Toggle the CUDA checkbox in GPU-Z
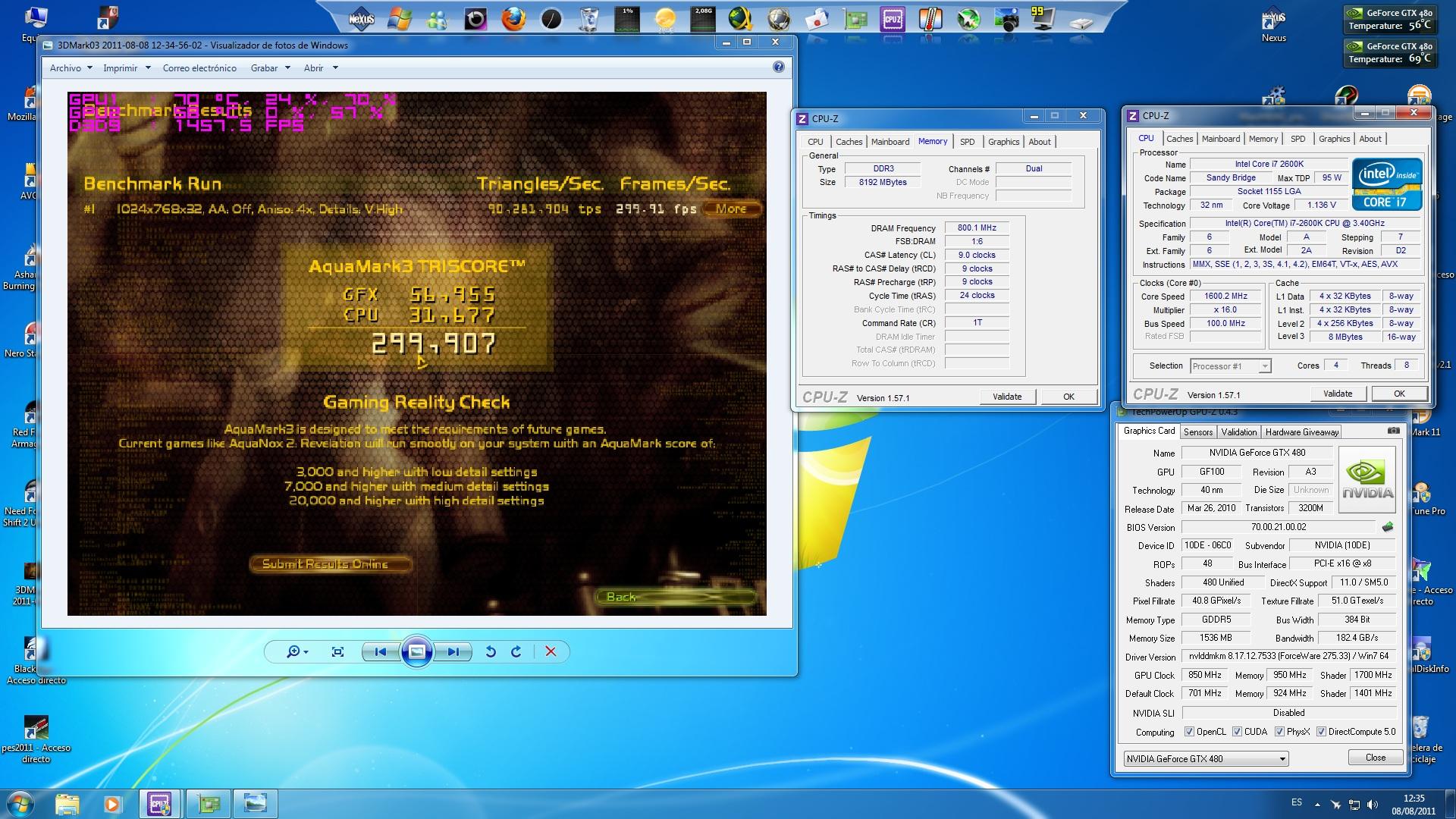Image resolution: width=1456 pixels, height=819 pixels. tap(1237, 732)
